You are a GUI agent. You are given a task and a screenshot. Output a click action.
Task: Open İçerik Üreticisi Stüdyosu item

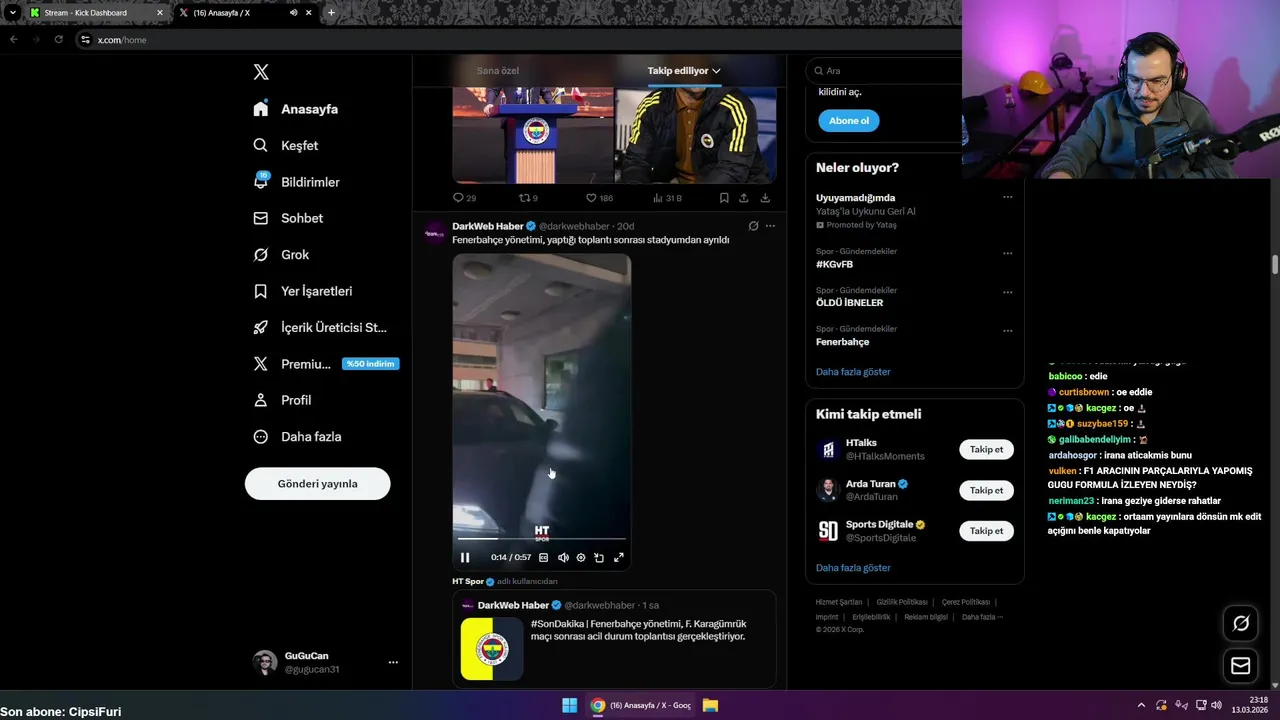pyautogui.click(x=320, y=327)
